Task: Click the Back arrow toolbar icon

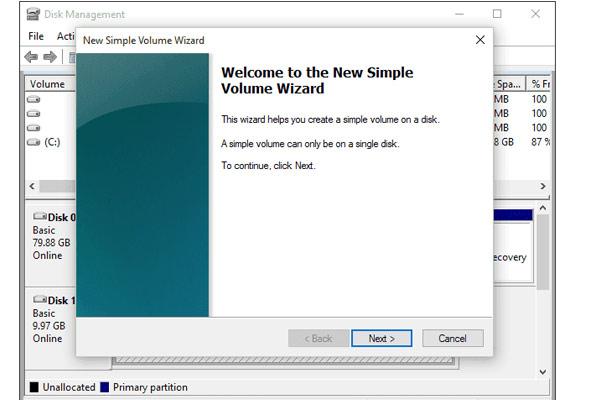Action: [x=31, y=57]
